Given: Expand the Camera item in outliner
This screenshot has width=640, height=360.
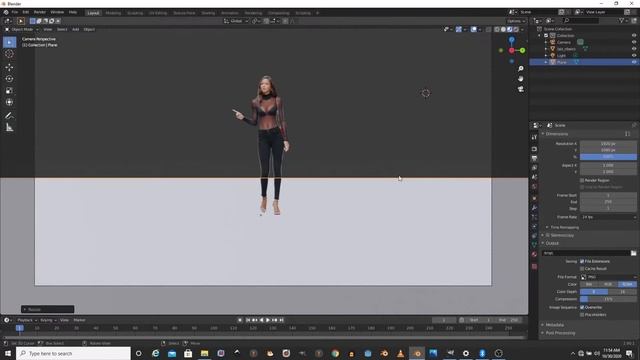Looking at the screenshot, I should click(x=546, y=42).
